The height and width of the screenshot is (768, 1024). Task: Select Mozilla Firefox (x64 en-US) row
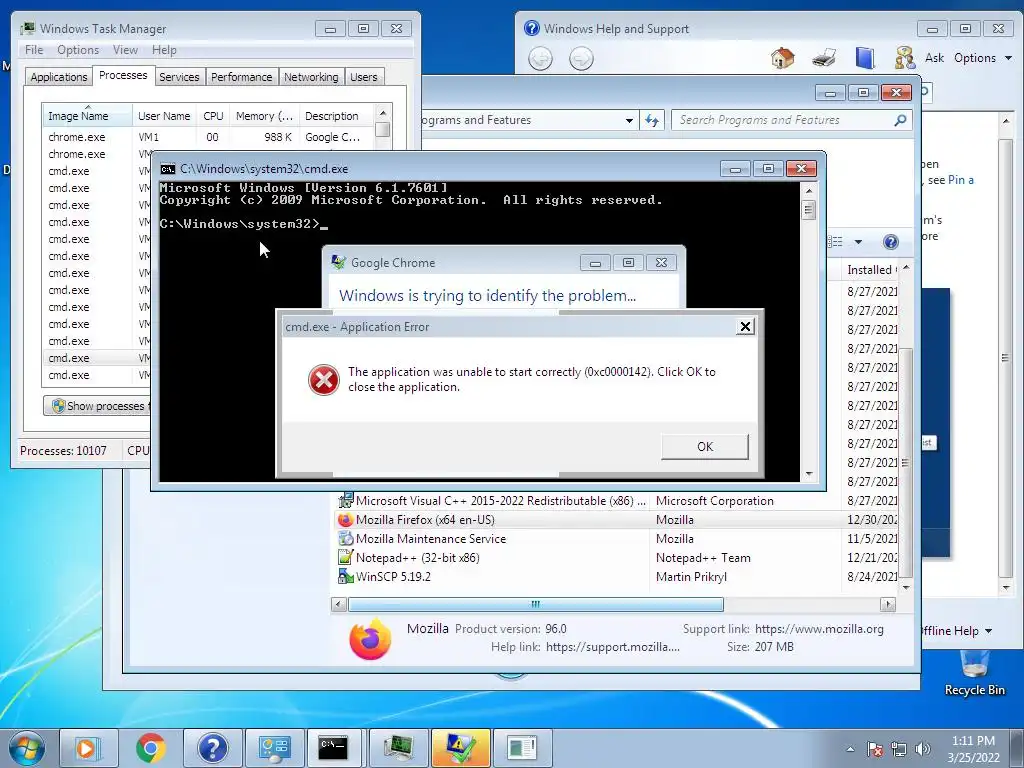(618, 520)
